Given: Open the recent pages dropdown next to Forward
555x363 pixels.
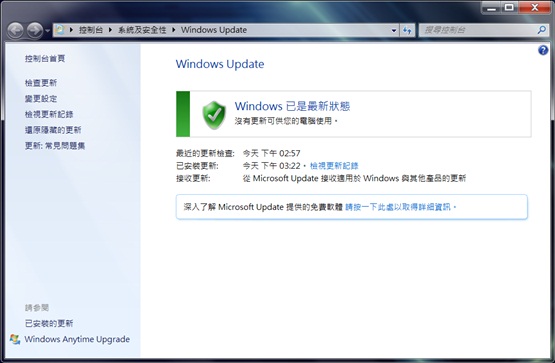Looking at the screenshot, I should [47, 31].
